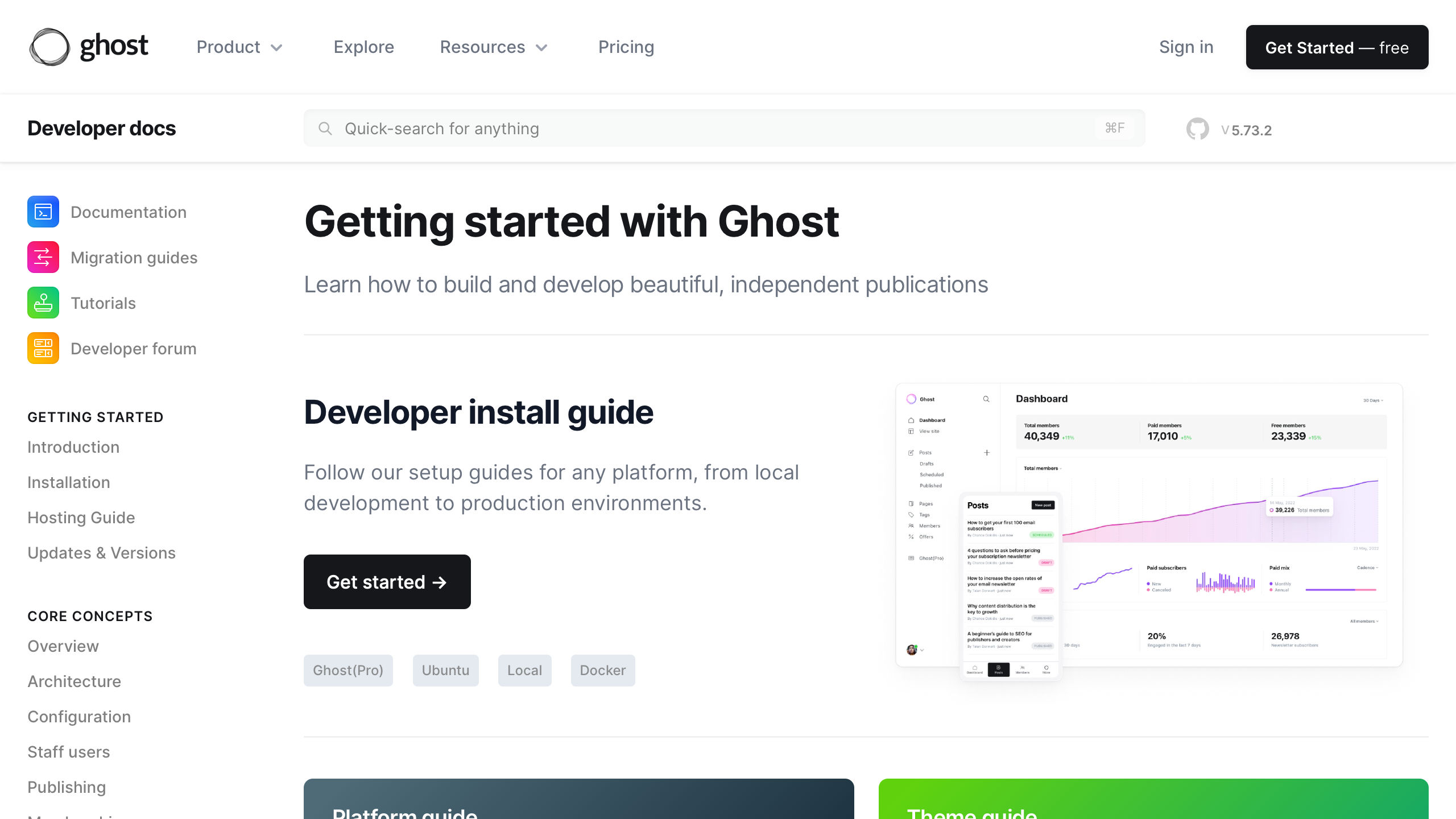This screenshot has width=1456, height=819.
Task: Open the Architecture page
Action: point(74,681)
